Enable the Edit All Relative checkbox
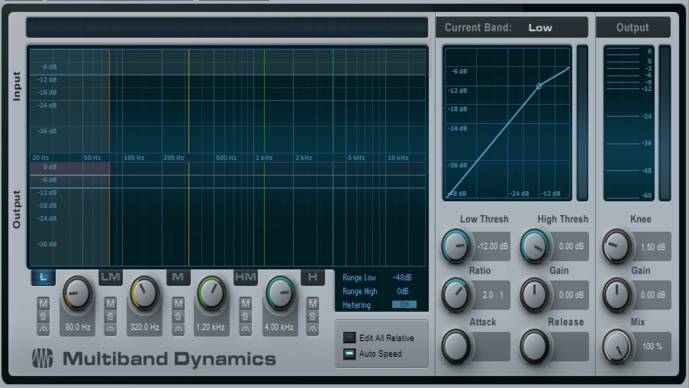689x388 pixels. click(x=349, y=337)
